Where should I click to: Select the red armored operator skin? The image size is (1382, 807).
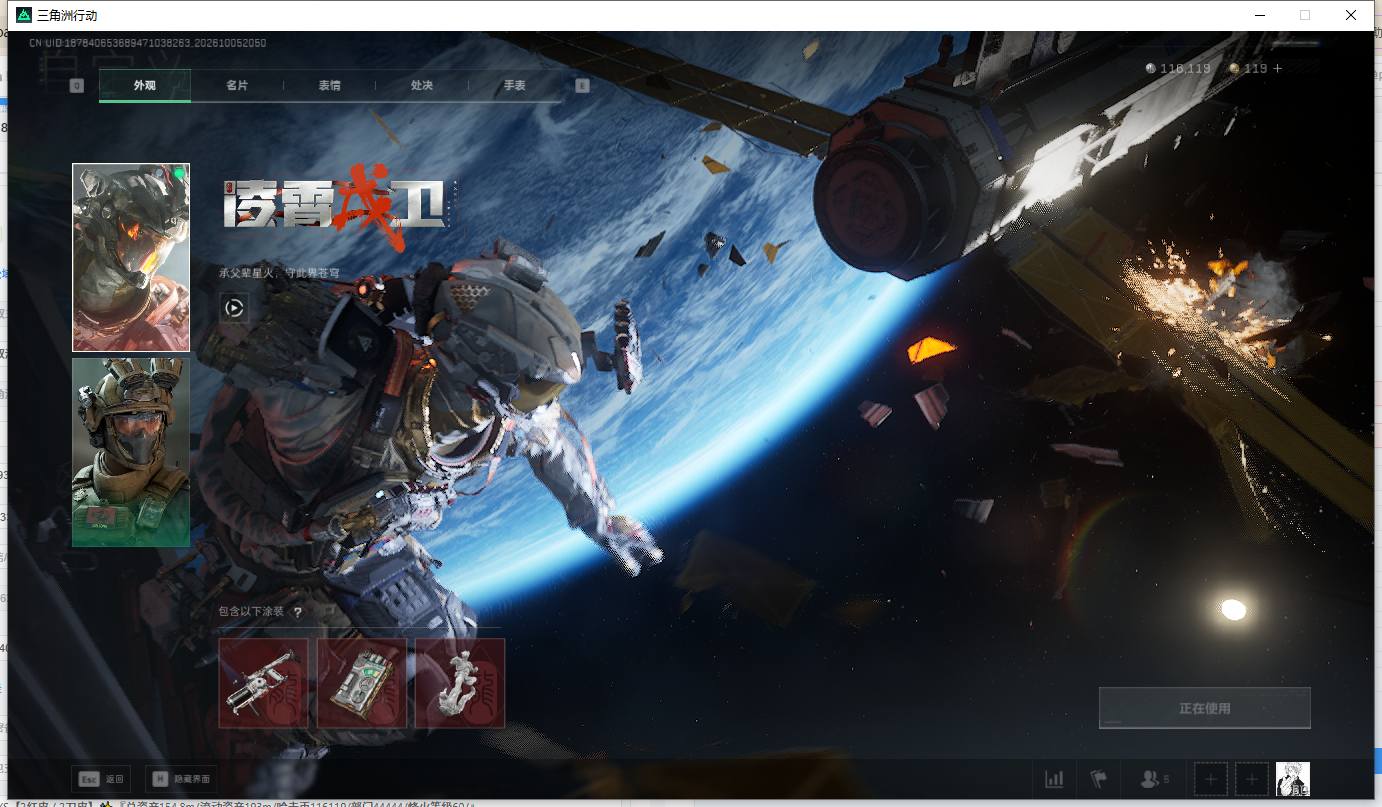tap(131, 258)
